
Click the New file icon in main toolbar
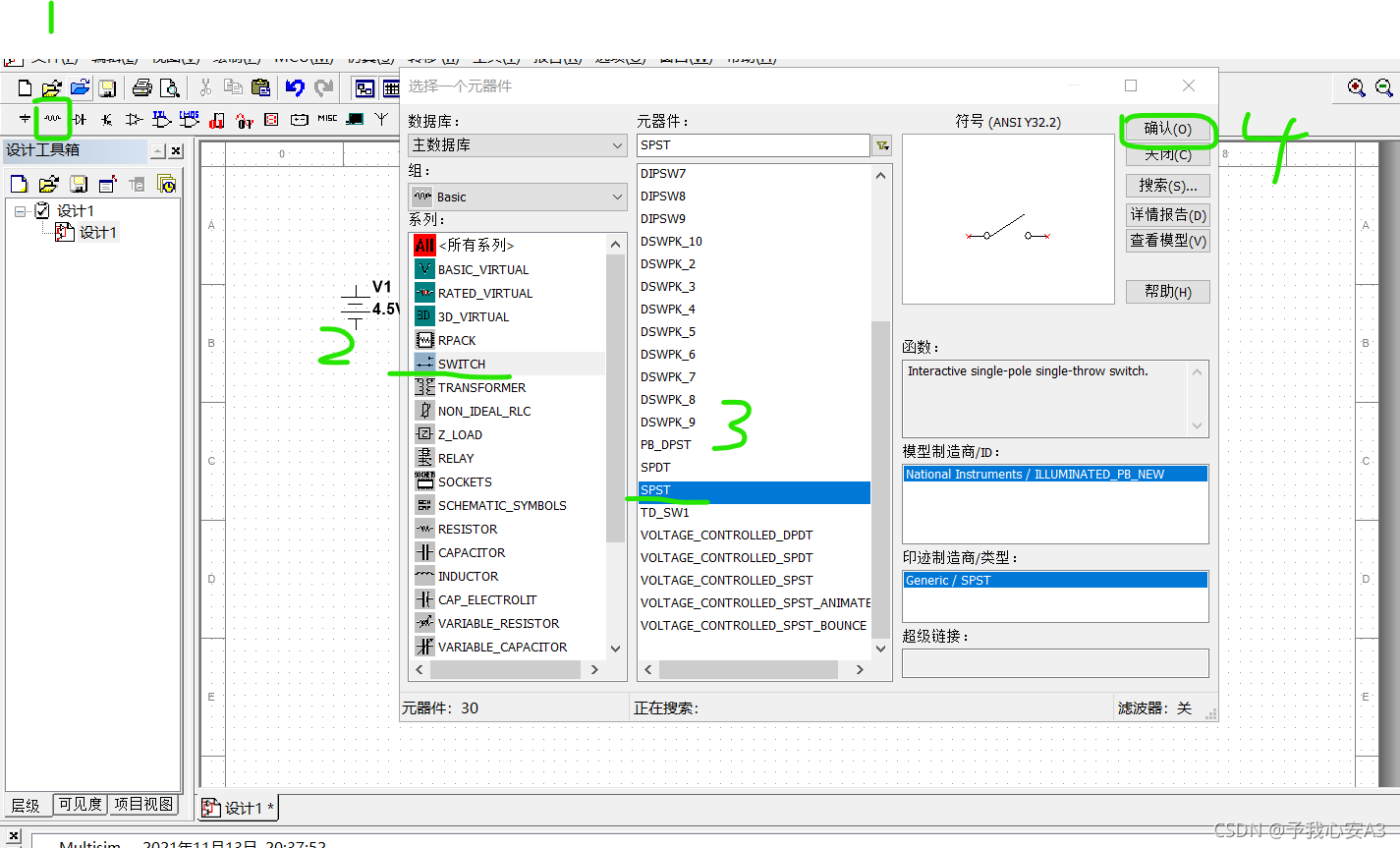tap(25, 87)
